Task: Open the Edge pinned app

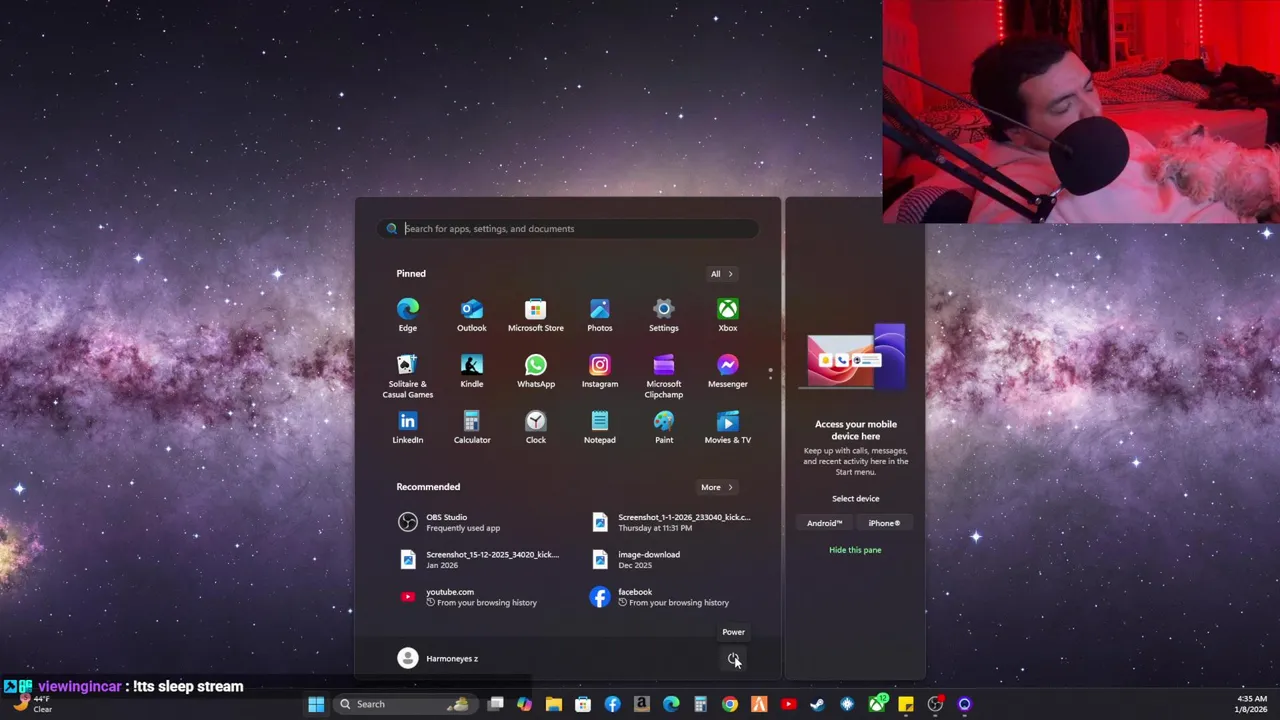Action: coord(408,315)
